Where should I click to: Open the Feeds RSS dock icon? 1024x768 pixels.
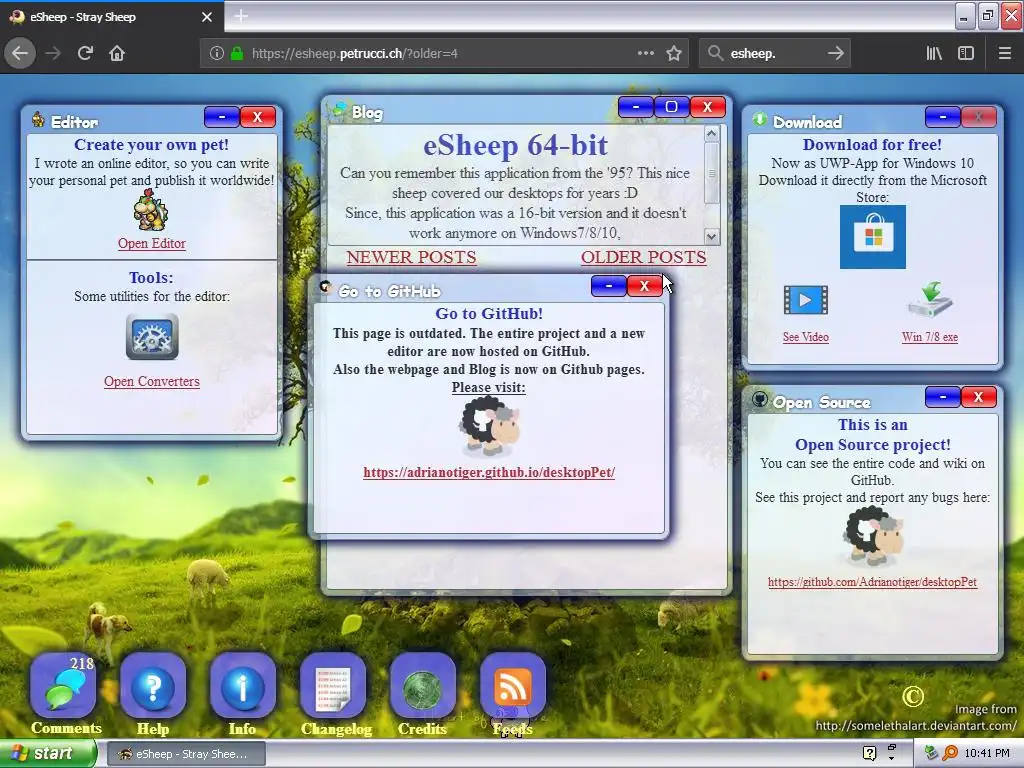pyautogui.click(x=513, y=687)
